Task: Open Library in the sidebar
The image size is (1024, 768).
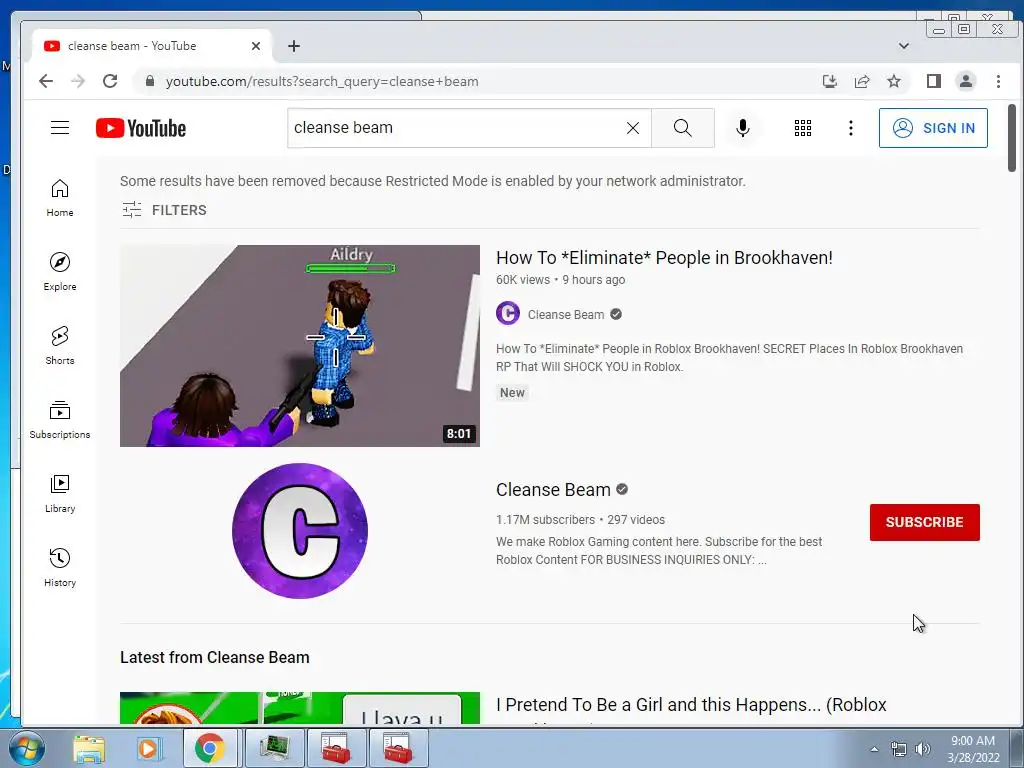Action: click(60, 493)
